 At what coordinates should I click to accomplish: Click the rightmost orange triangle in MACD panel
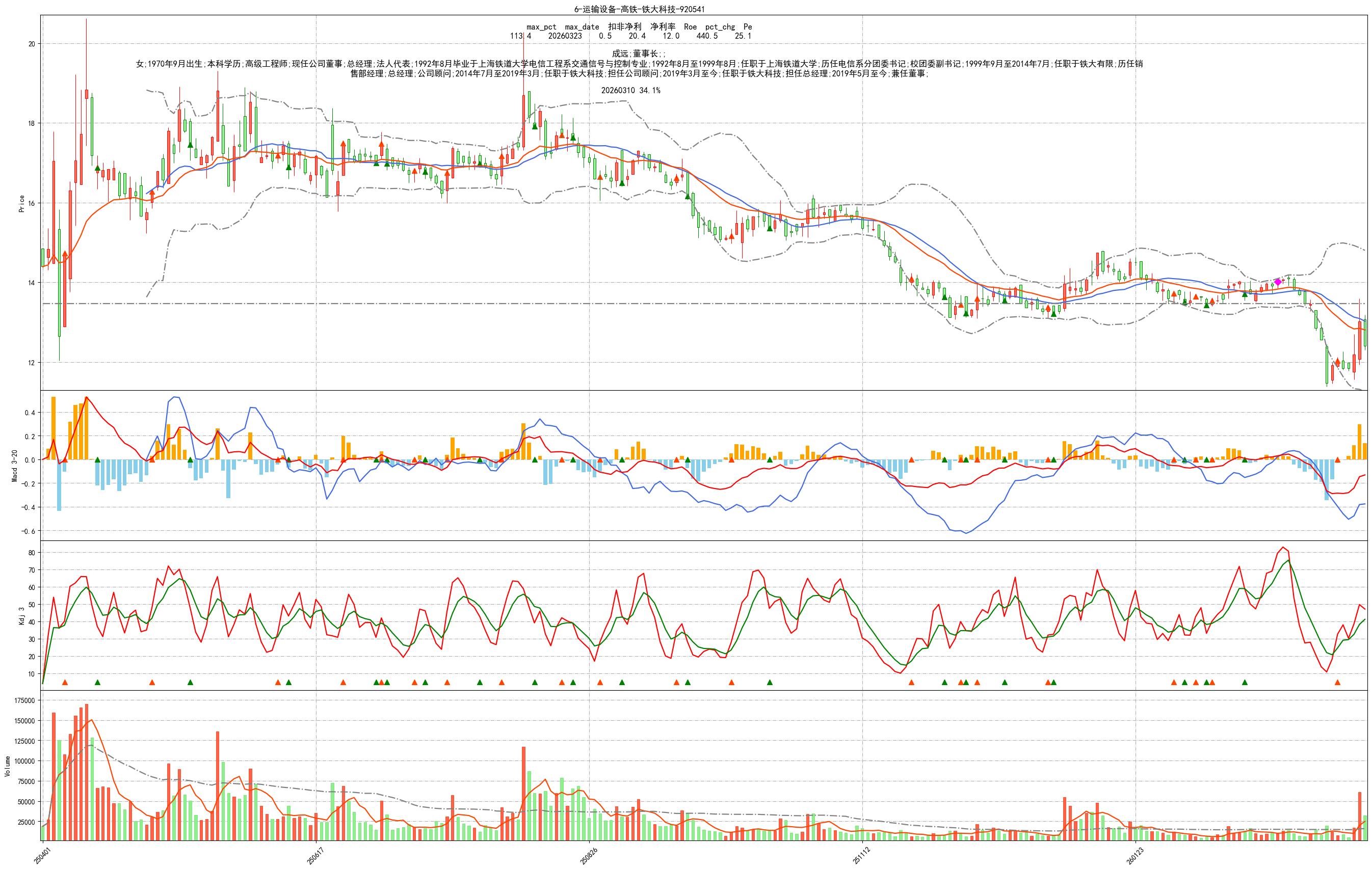point(1337,459)
